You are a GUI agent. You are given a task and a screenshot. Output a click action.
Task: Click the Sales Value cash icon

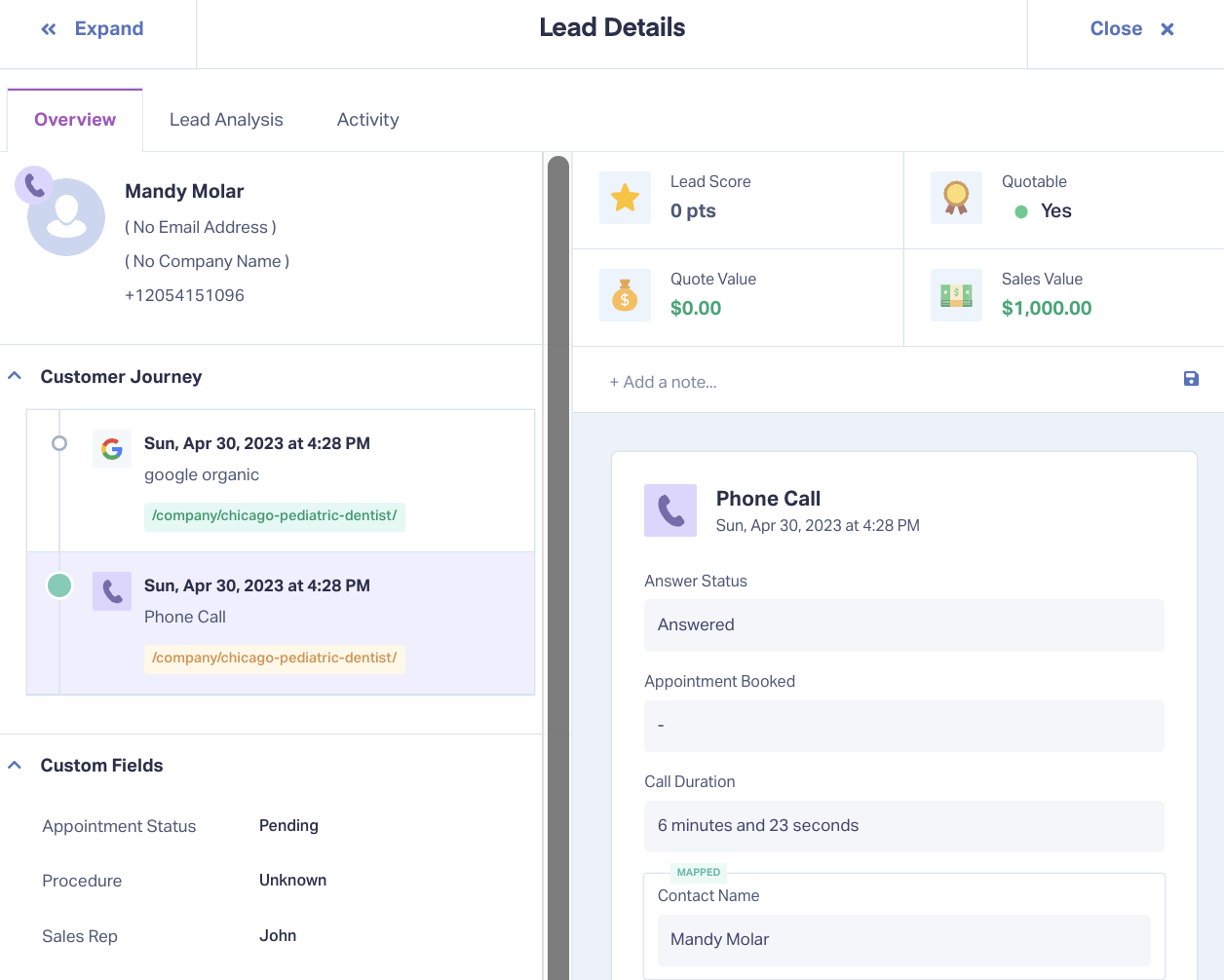click(956, 295)
